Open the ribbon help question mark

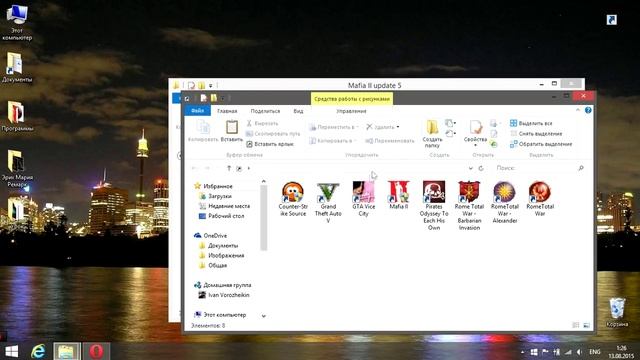coord(588,110)
